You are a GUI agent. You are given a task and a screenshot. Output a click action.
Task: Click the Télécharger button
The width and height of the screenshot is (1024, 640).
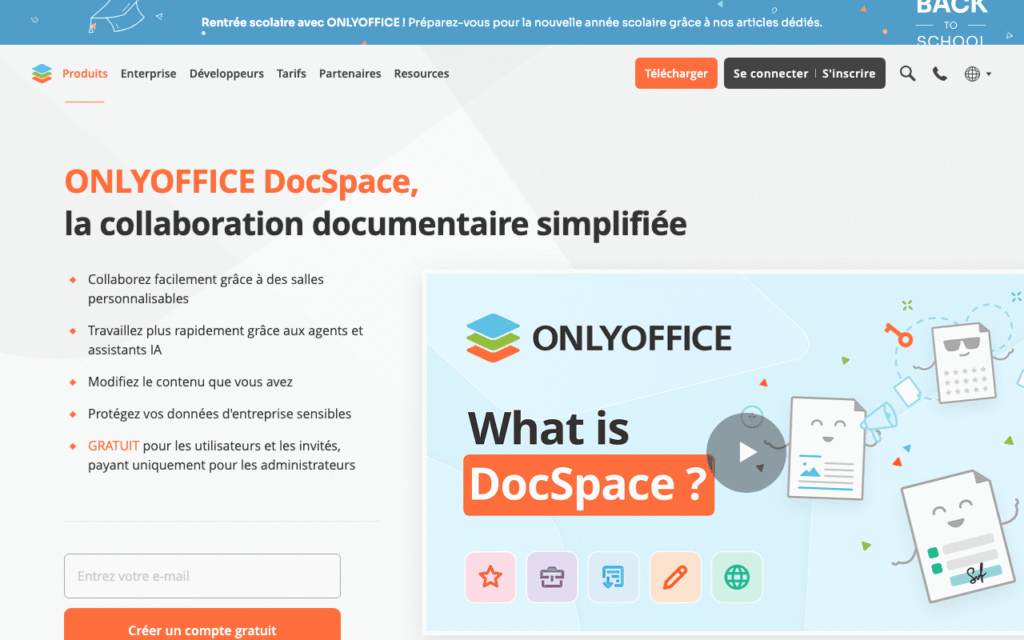676,73
